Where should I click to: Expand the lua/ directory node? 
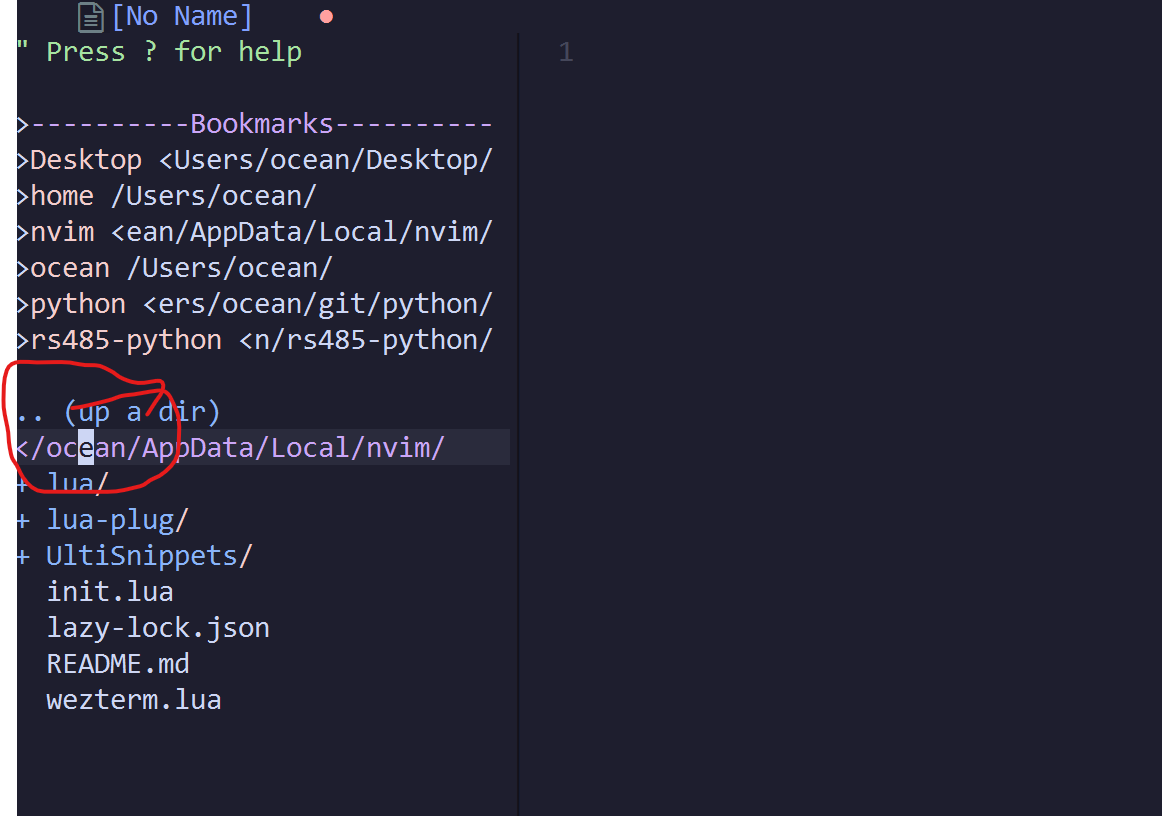point(63,483)
